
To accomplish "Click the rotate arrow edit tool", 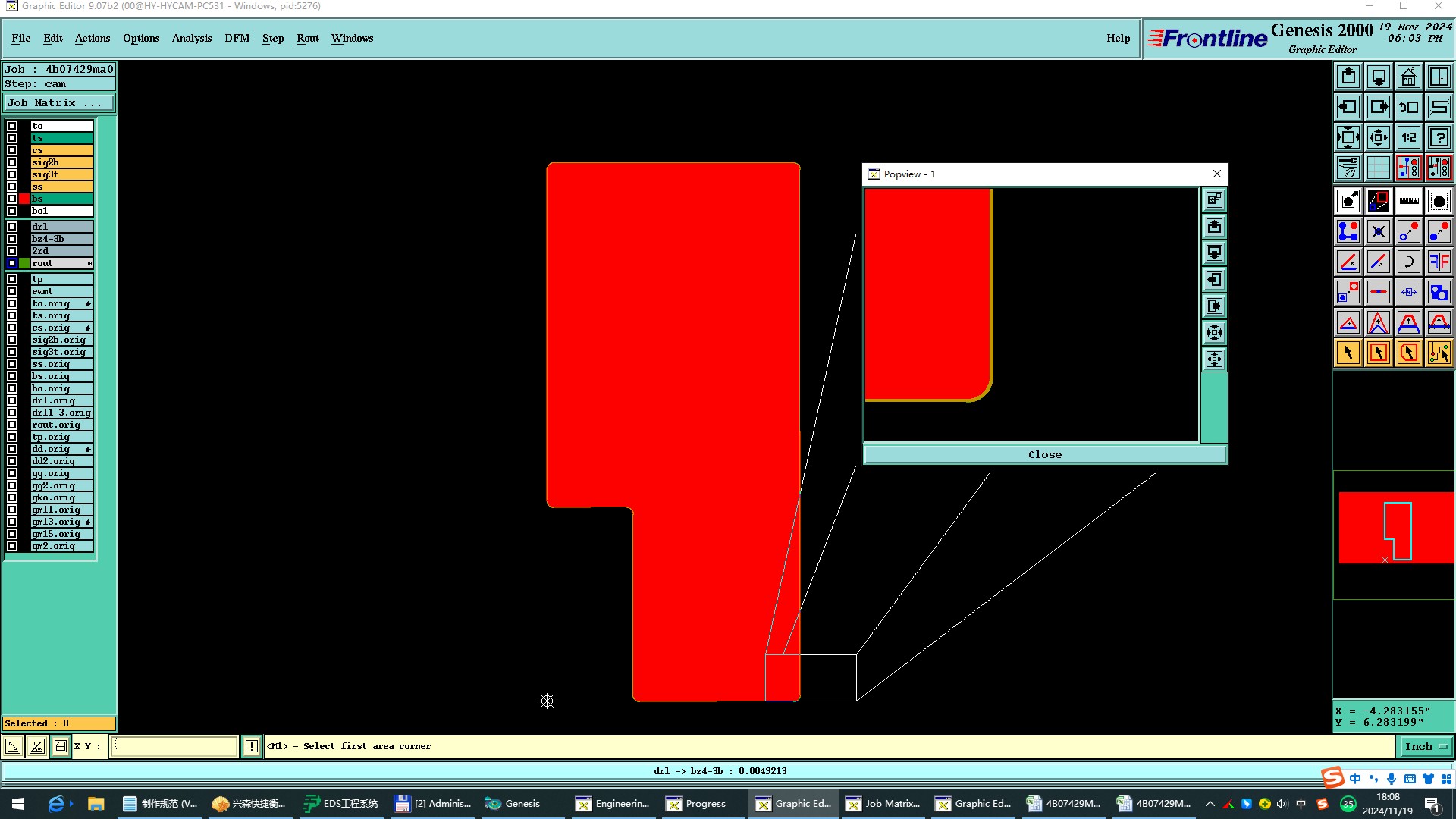I will (x=1408, y=262).
